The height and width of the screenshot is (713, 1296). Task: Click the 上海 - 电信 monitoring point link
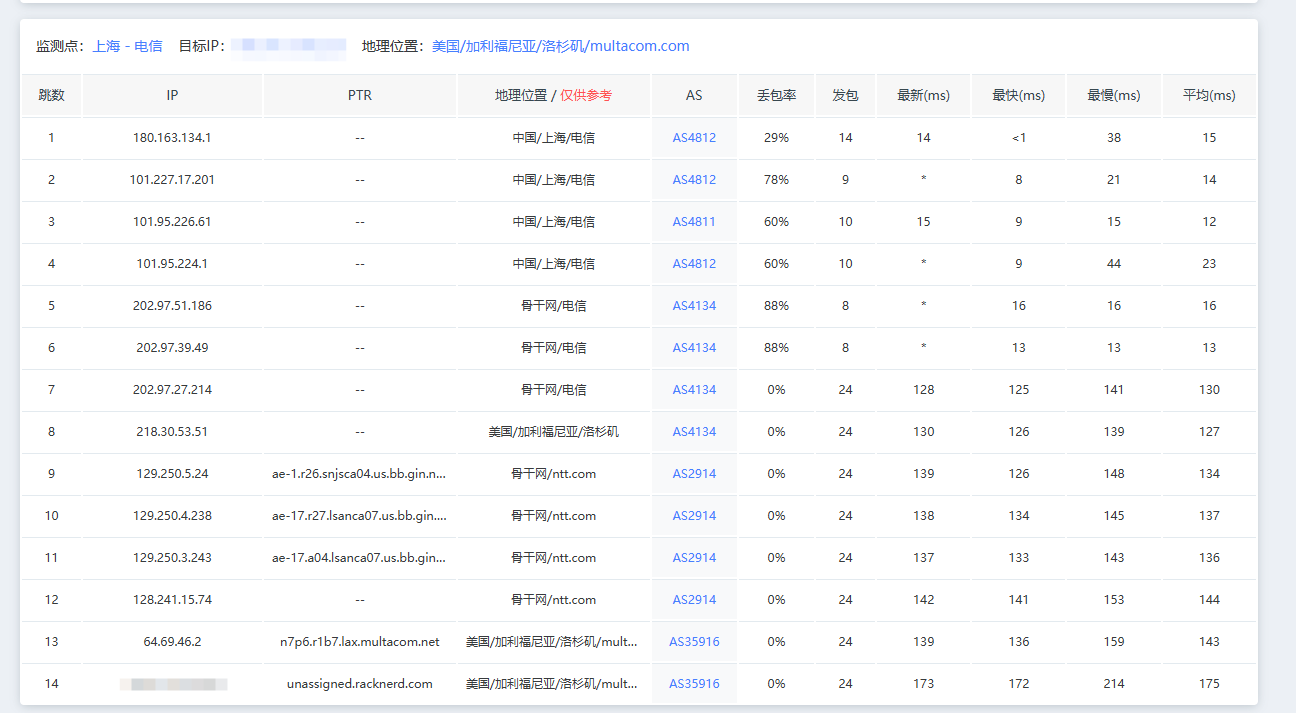click(127, 45)
